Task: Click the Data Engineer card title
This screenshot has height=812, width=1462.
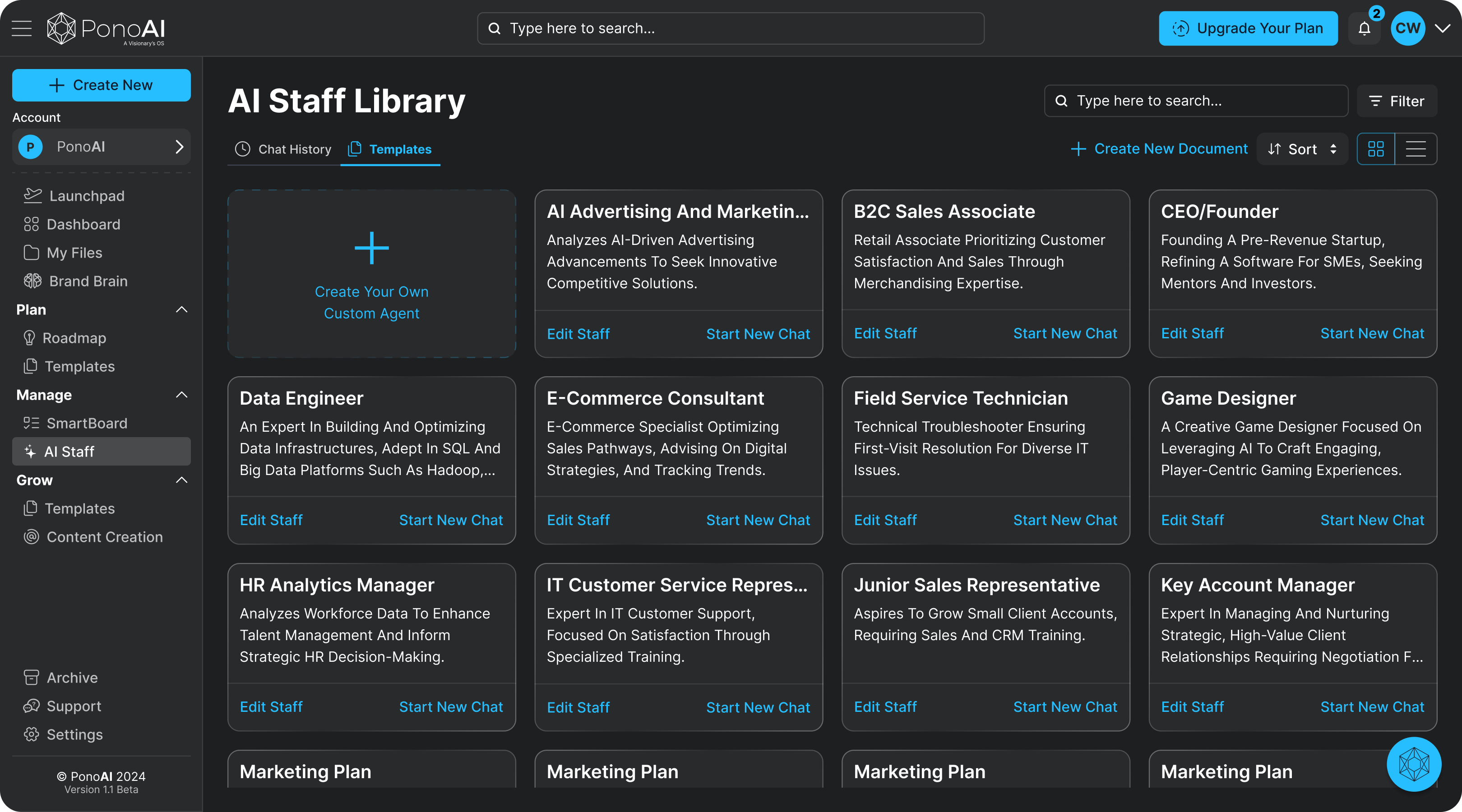Action: click(x=301, y=398)
